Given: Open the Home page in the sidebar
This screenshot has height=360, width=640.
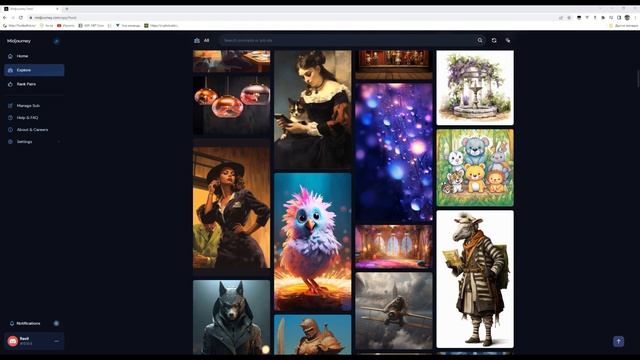Looking at the screenshot, I should click(x=34, y=56).
